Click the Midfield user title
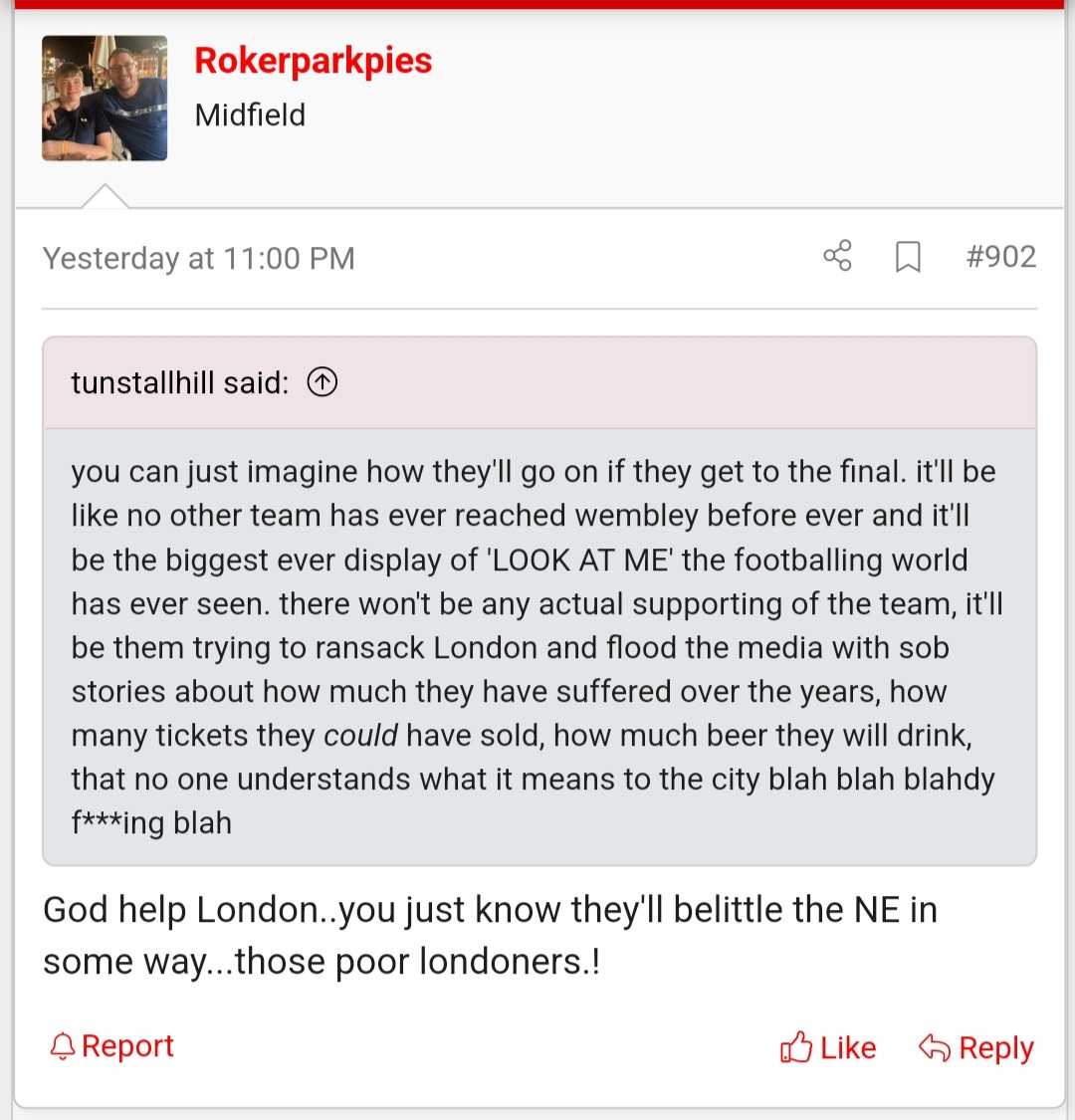 click(250, 114)
